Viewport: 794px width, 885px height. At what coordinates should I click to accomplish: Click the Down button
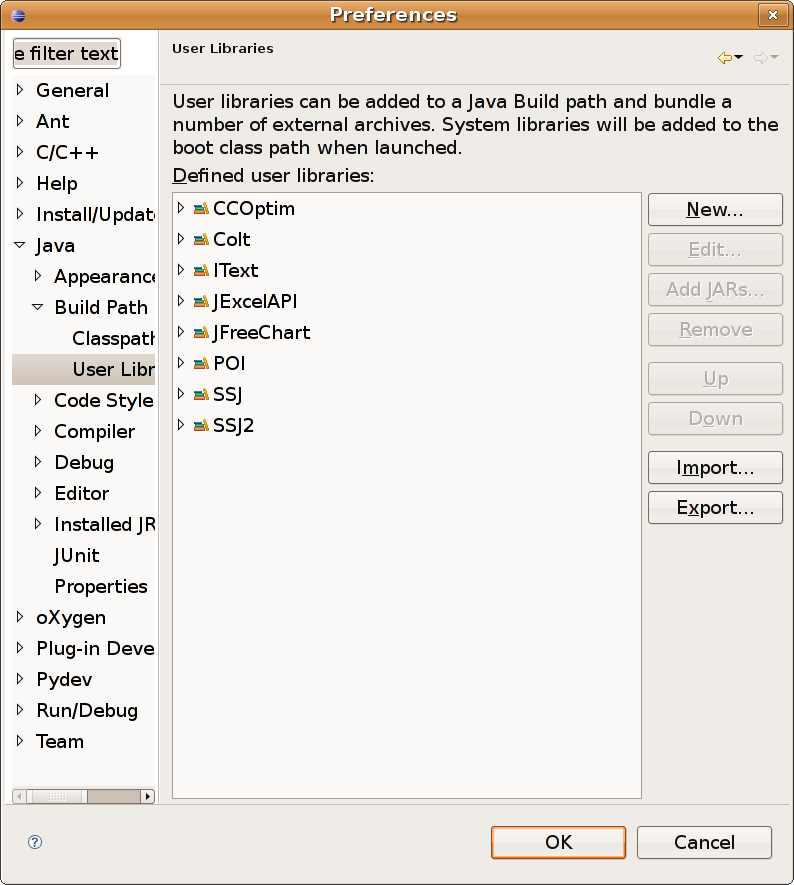(715, 419)
